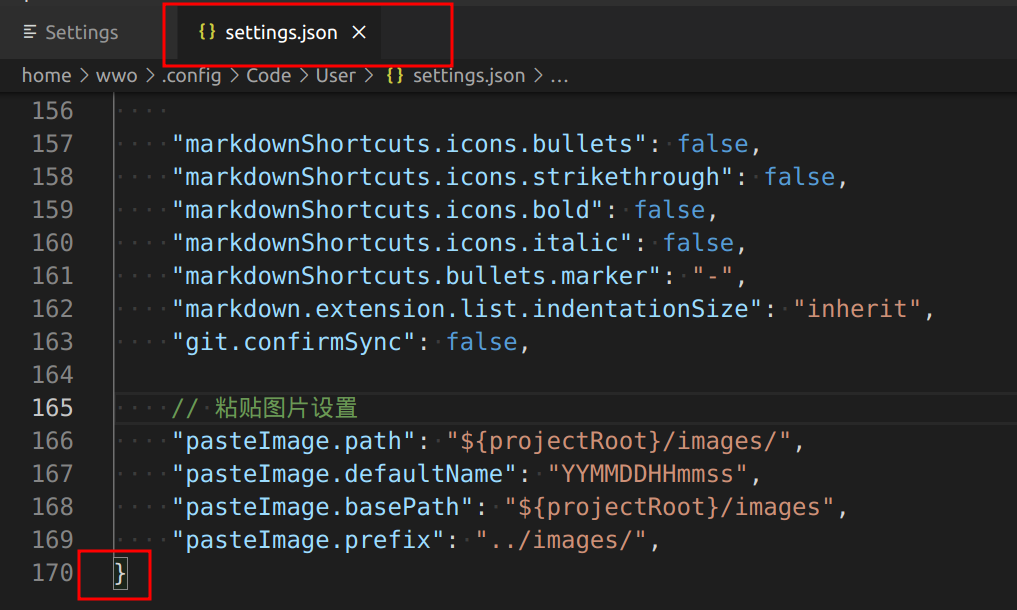Click the "git.confirmSync" false value
The width and height of the screenshot is (1017, 610).
[482, 342]
